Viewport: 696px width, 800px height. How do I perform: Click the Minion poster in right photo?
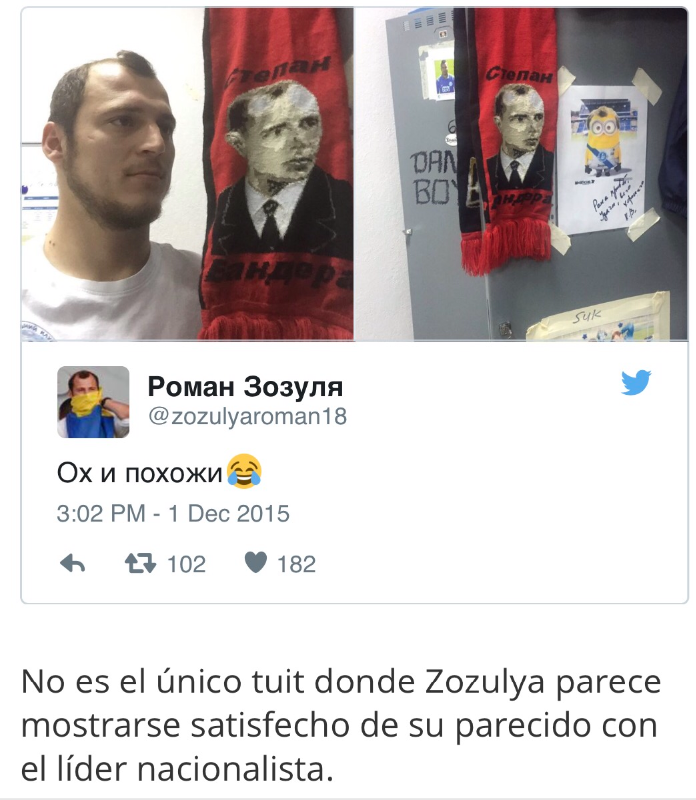601,159
